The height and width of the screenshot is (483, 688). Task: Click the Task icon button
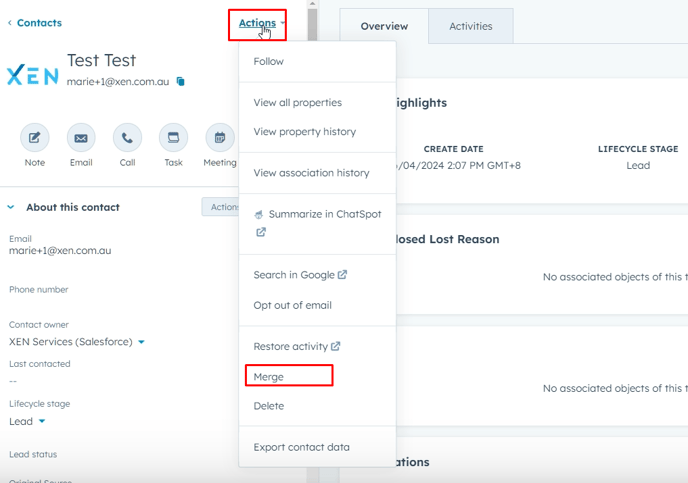[x=173, y=138]
